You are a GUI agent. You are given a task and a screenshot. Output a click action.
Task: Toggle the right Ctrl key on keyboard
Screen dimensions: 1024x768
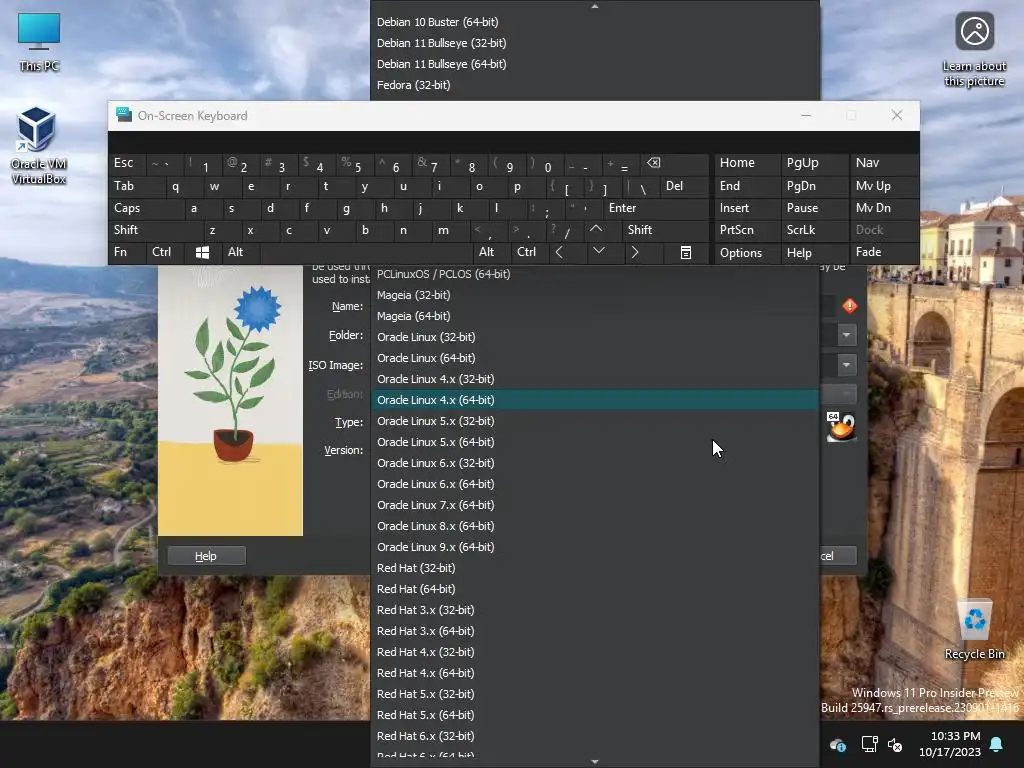coord(529,253)
